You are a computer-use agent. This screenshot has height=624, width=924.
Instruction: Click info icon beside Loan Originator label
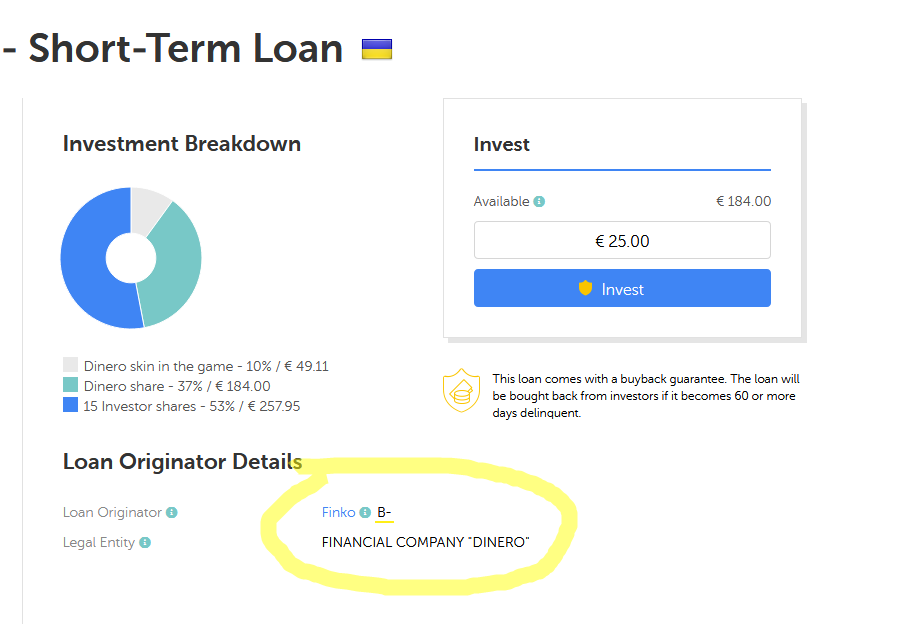pos(172,513)
